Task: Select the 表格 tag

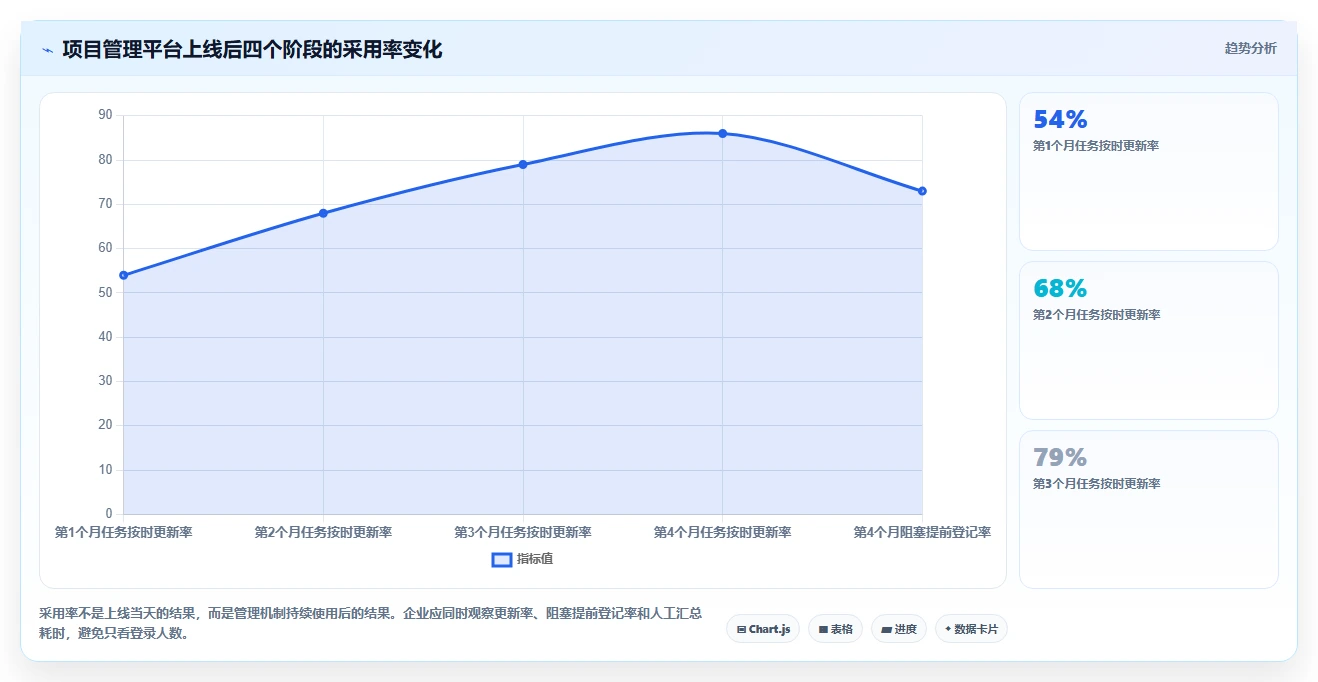Action: [835, 629]
